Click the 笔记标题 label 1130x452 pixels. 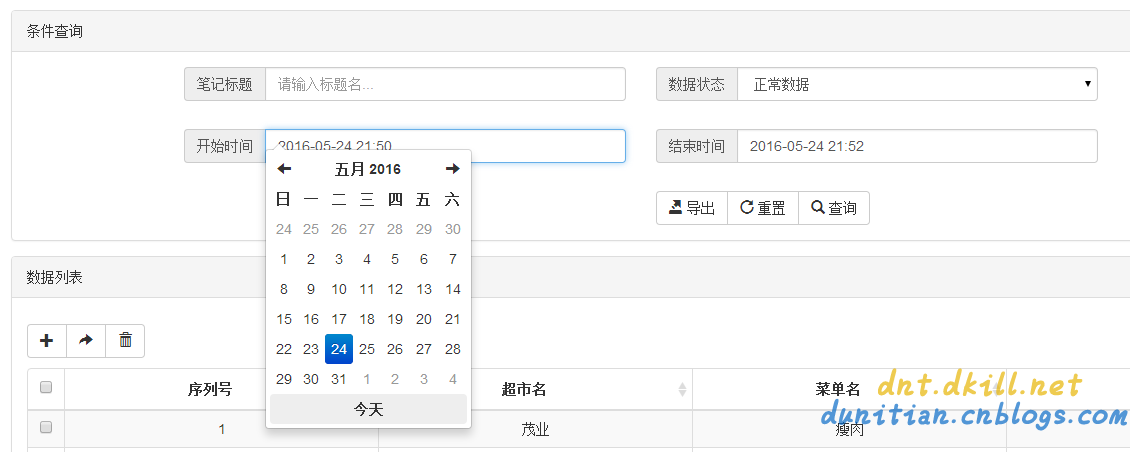click(225, 84)
